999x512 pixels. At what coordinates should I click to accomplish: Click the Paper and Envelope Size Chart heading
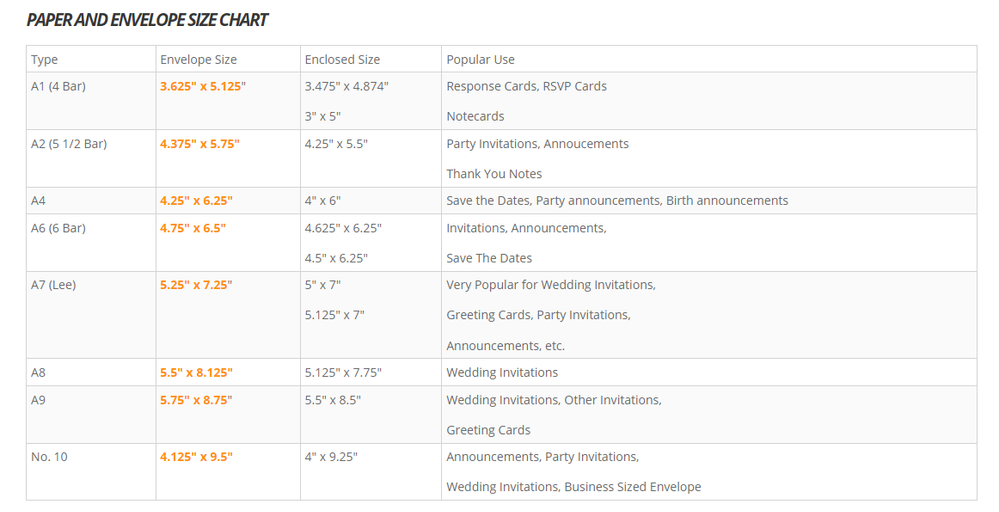(147, 20)
